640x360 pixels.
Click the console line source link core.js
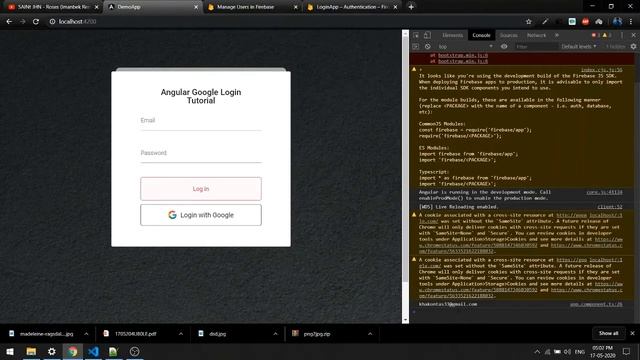(x=604, y=192)
